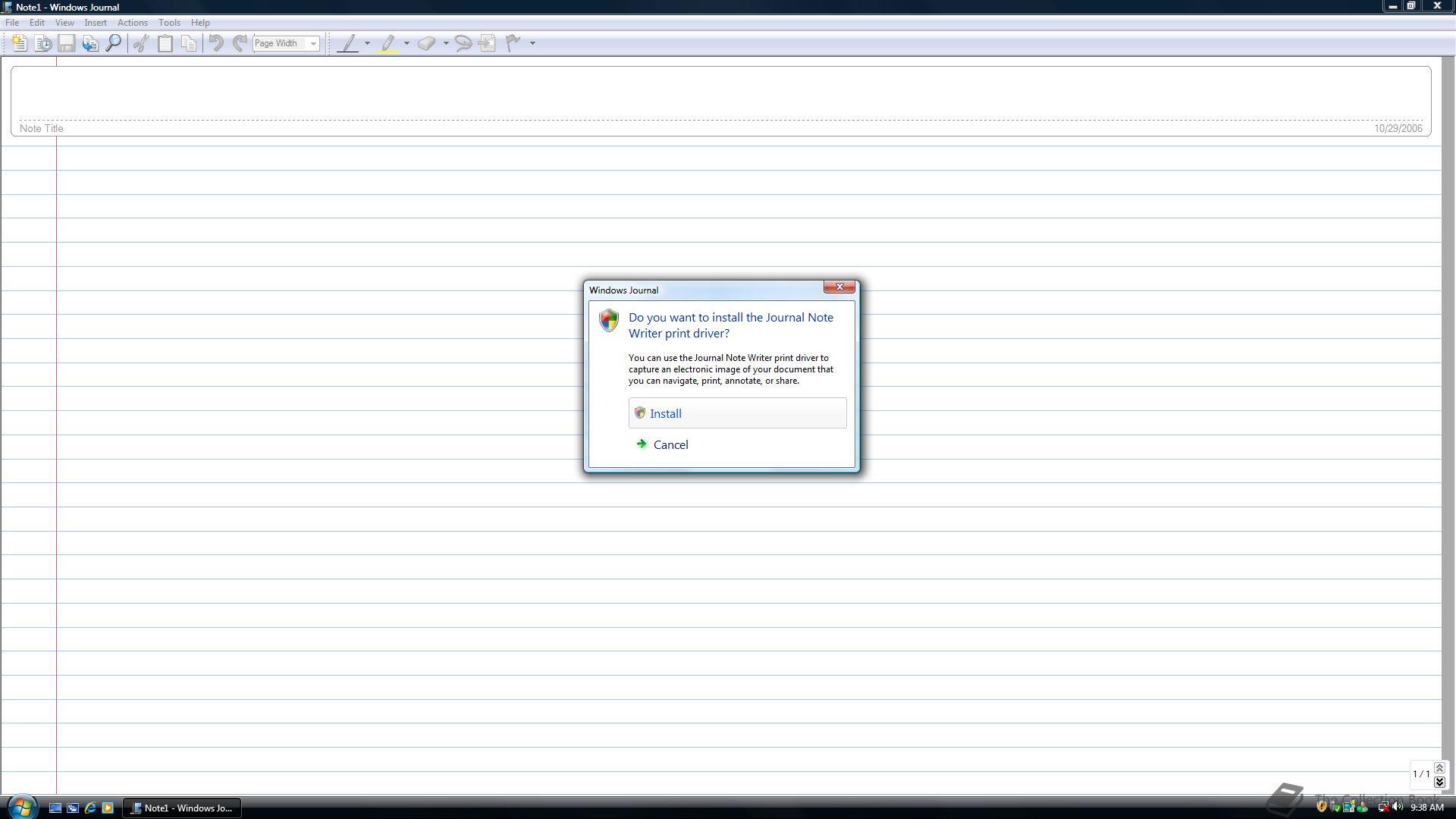Click the volume speaker tray icon
1456x819 pixels.
[x=1398, y=807]
